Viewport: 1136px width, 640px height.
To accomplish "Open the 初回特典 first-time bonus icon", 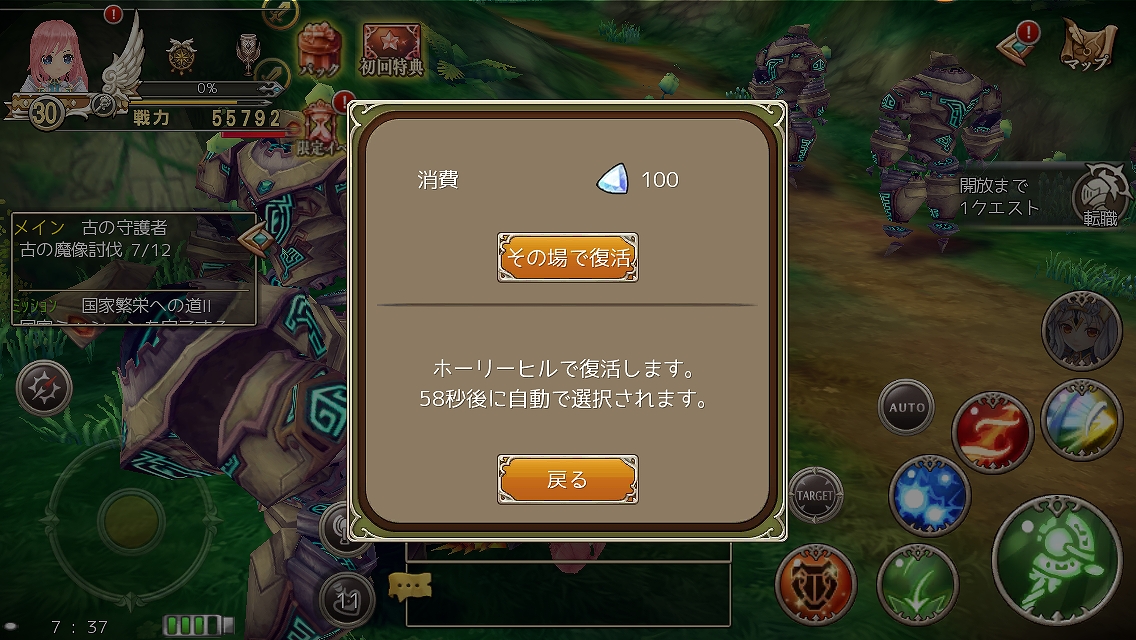I will pos(391,50).
